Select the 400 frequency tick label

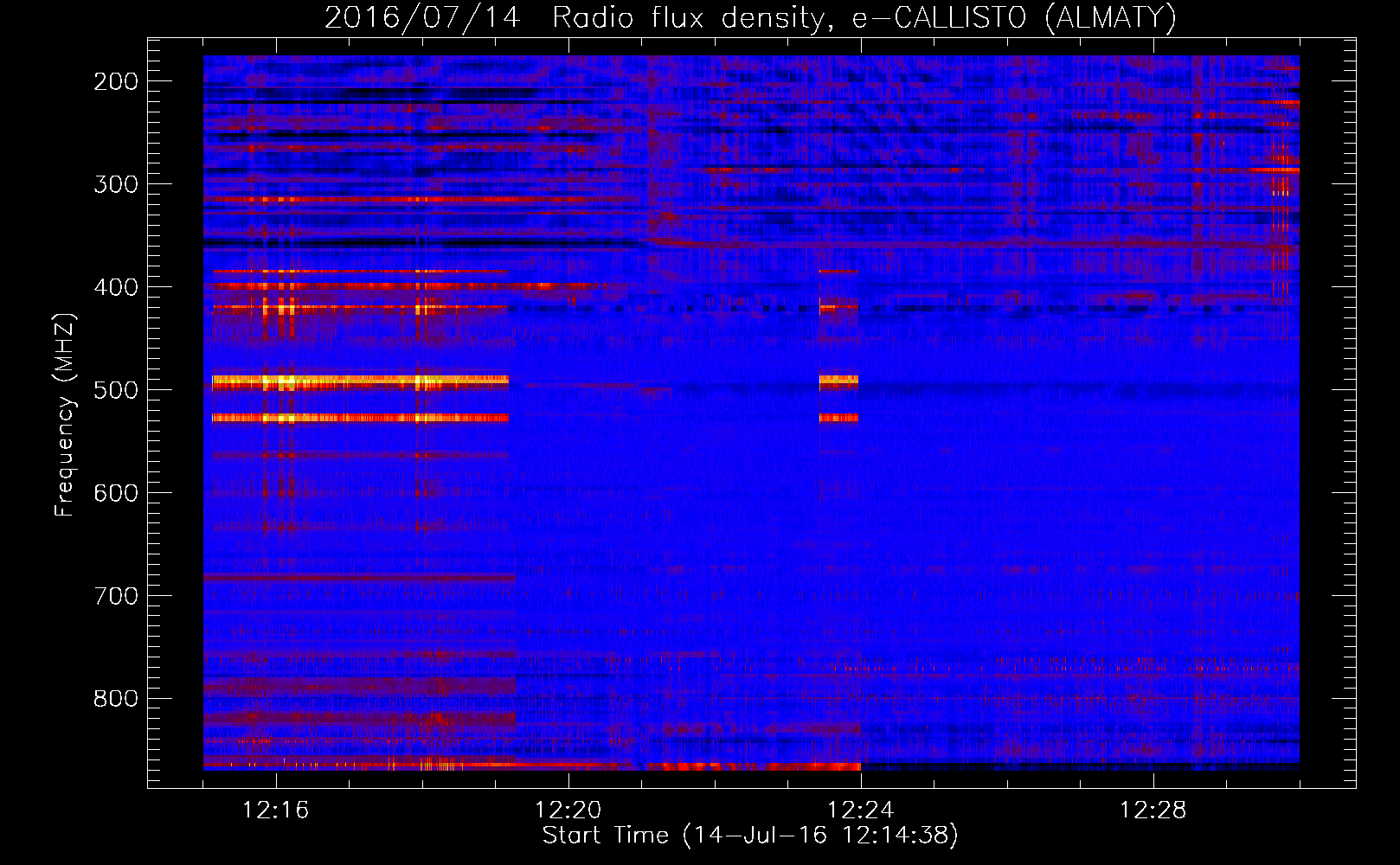point(115,287)
